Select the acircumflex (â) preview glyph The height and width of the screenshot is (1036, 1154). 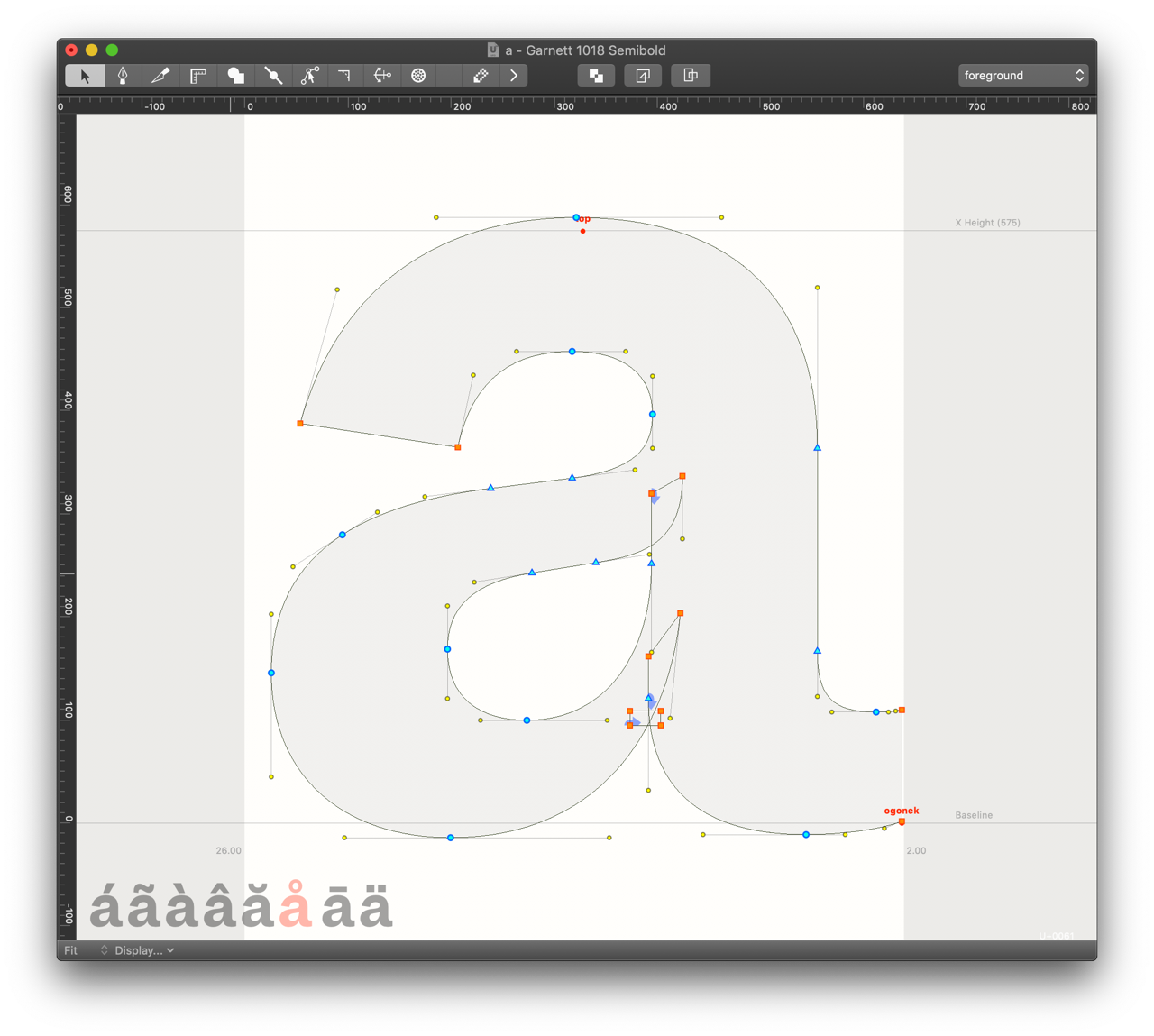point(219,906)
